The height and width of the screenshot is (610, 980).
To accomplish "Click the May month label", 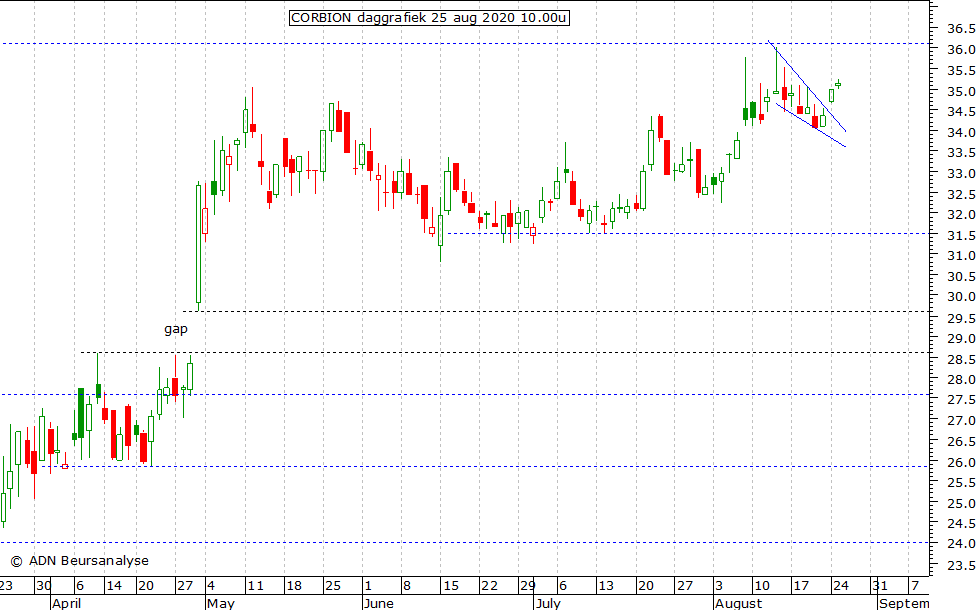I will (221, 603).
